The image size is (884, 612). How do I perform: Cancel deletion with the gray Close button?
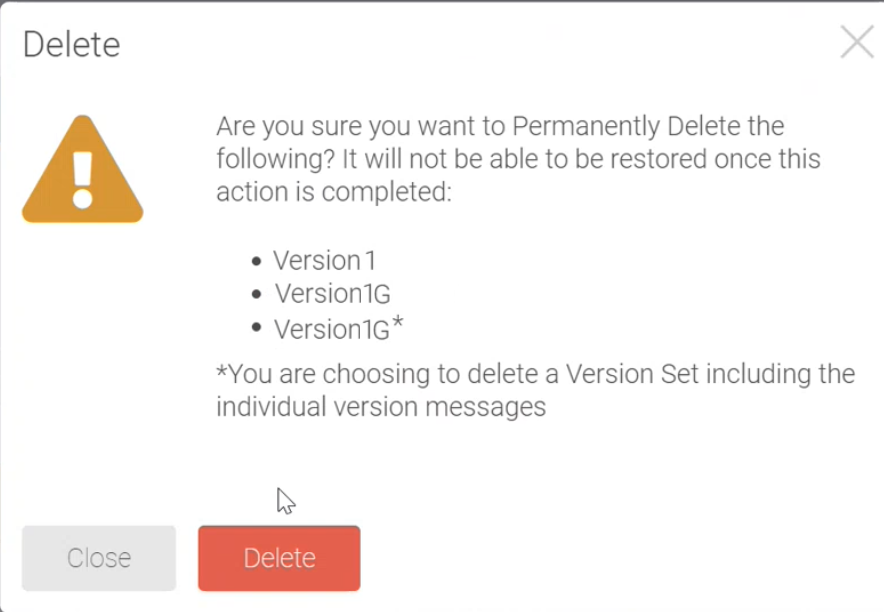[99, 558]
